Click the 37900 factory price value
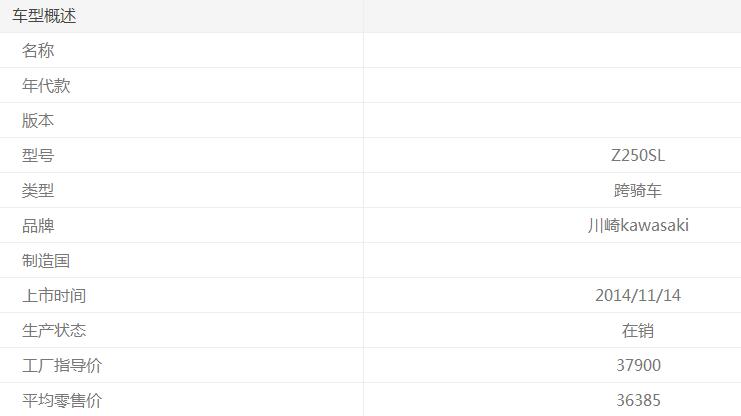 click(637, 366)
